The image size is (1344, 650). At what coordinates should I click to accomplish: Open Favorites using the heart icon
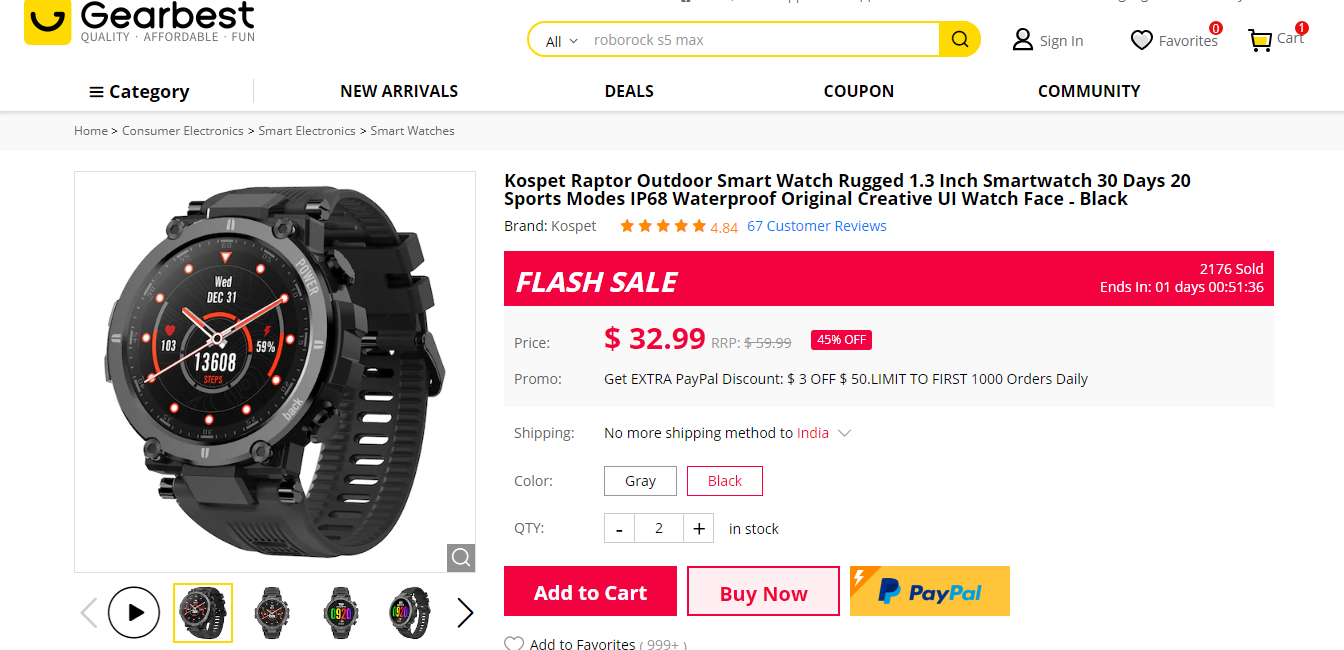click(x=1143, y=39)
